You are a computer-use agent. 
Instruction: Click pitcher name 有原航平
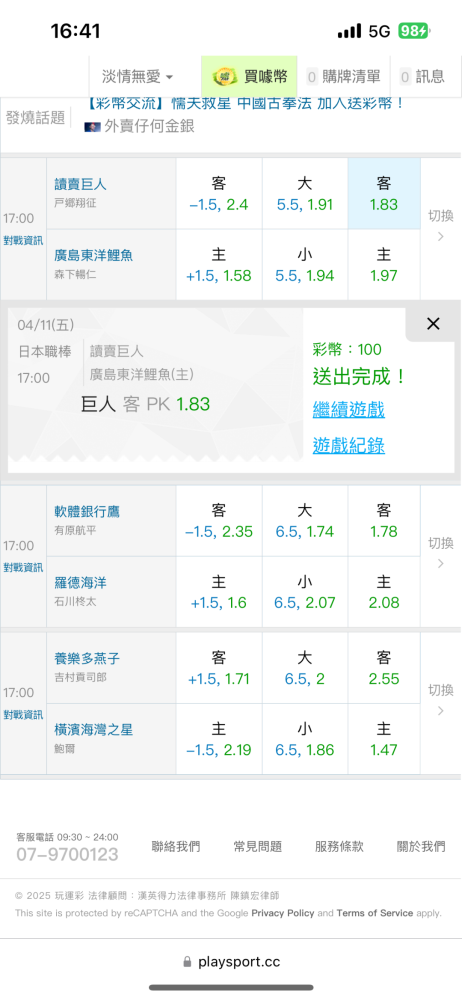coord(76,530)
